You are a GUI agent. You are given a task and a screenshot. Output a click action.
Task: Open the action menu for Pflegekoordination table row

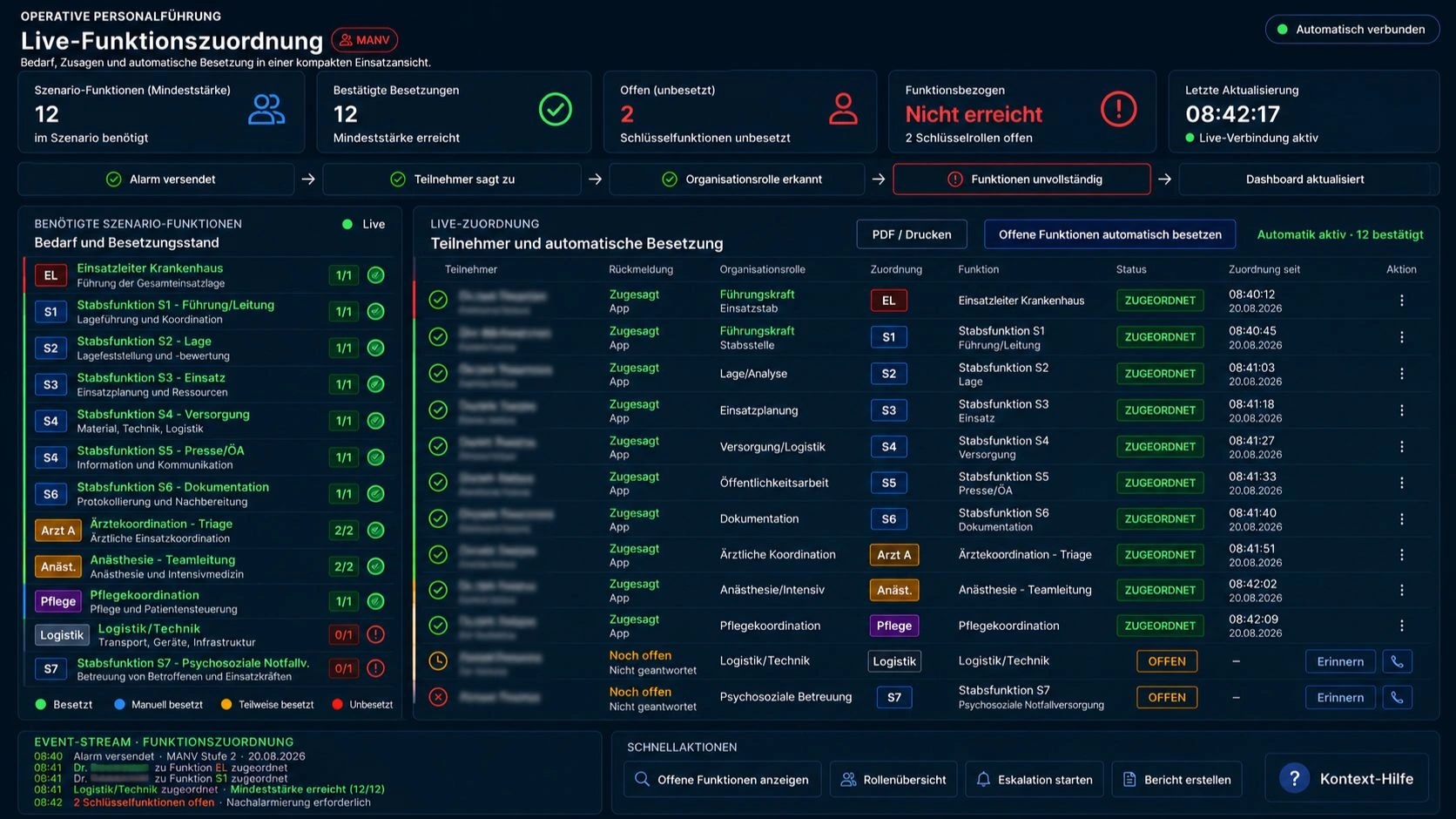coord(1401,626)
